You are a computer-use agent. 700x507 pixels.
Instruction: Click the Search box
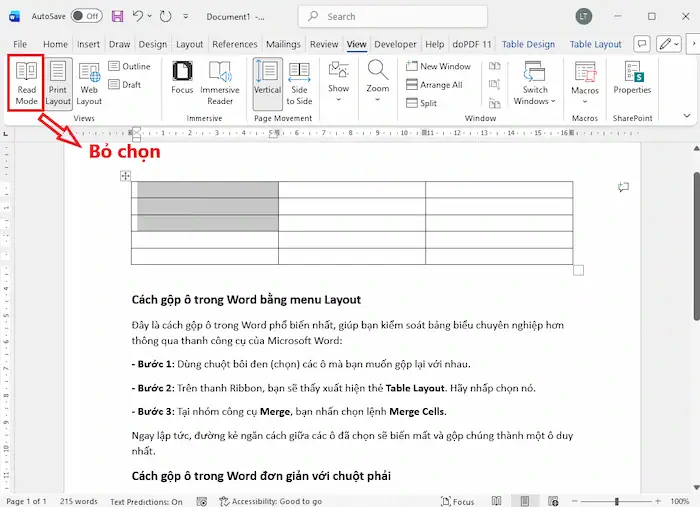(393, 17)
